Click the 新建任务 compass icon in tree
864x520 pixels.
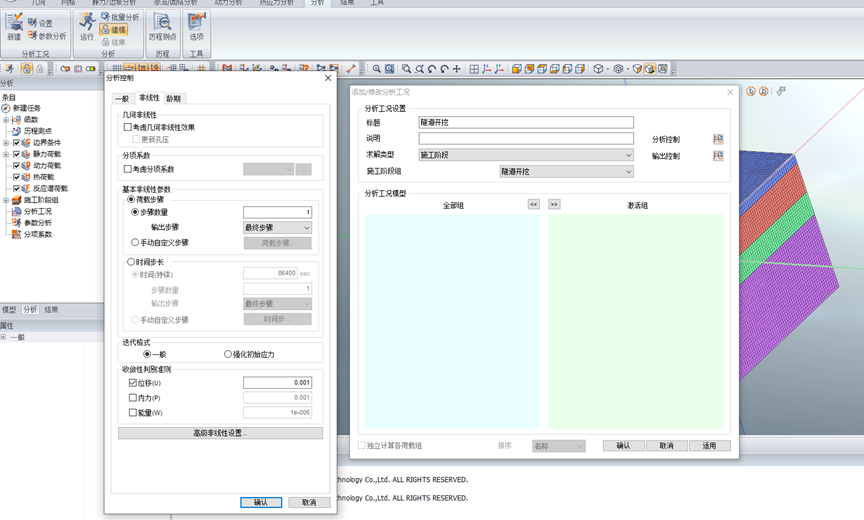click(x=6, y=108)
